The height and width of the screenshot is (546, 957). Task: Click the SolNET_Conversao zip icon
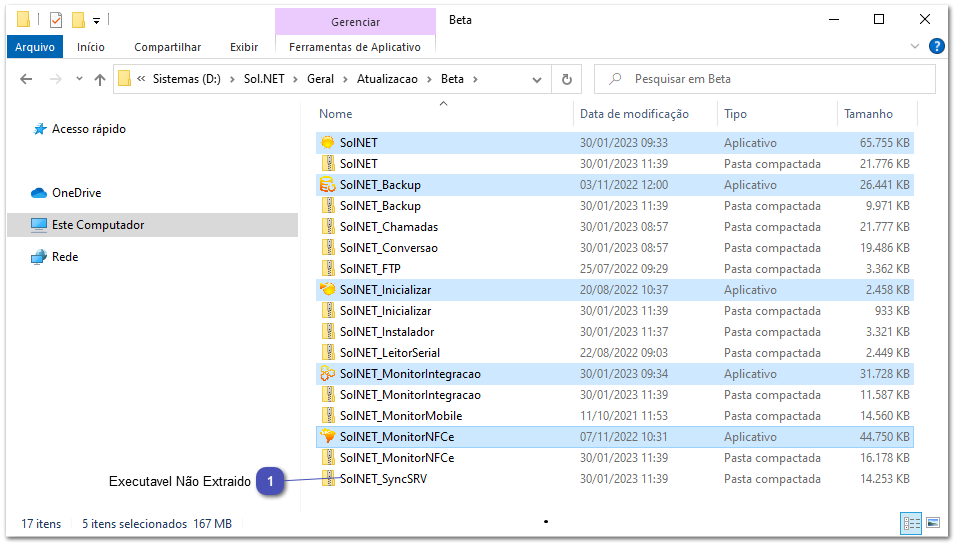(328, 248)
